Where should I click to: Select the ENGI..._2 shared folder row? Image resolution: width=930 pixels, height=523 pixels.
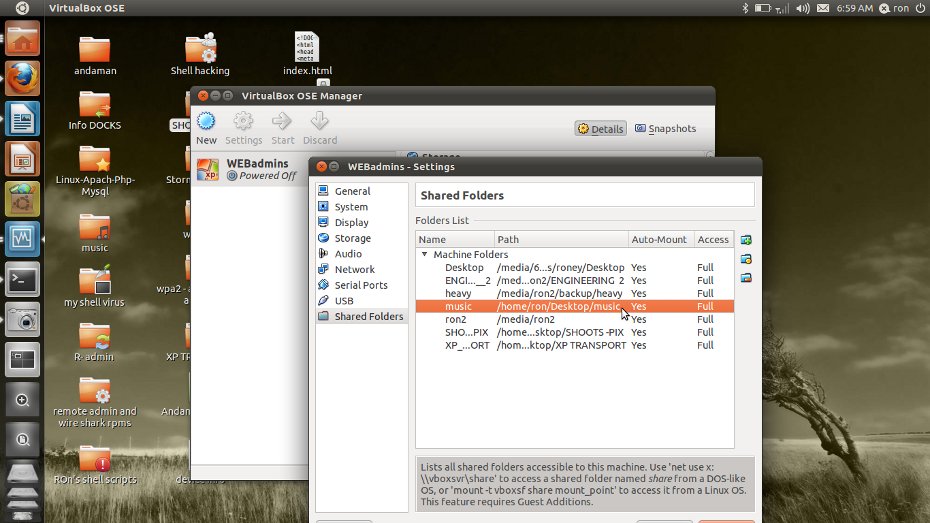(x=574, y=280)
